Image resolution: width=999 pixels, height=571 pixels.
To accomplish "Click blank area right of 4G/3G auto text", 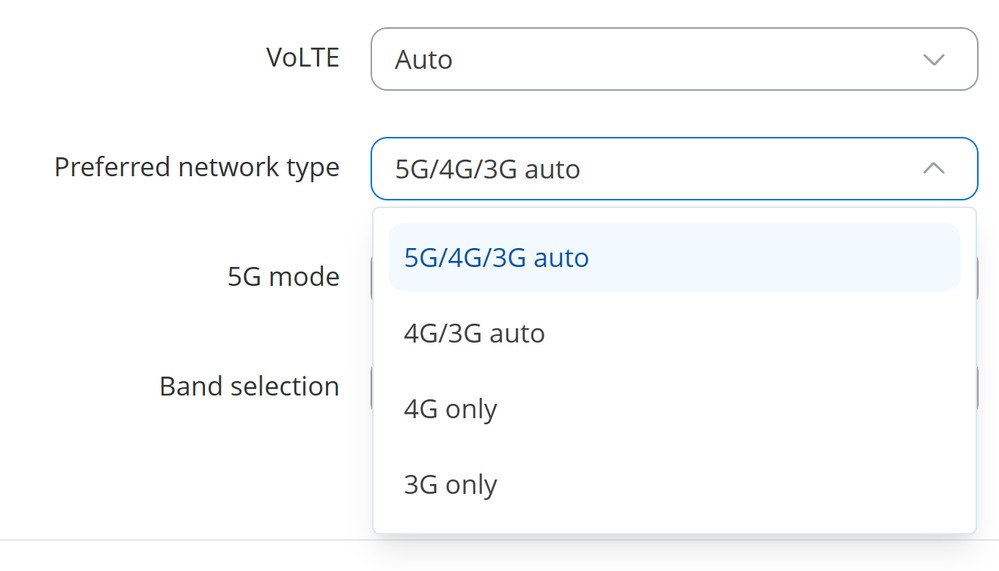I will click(752, 333).
